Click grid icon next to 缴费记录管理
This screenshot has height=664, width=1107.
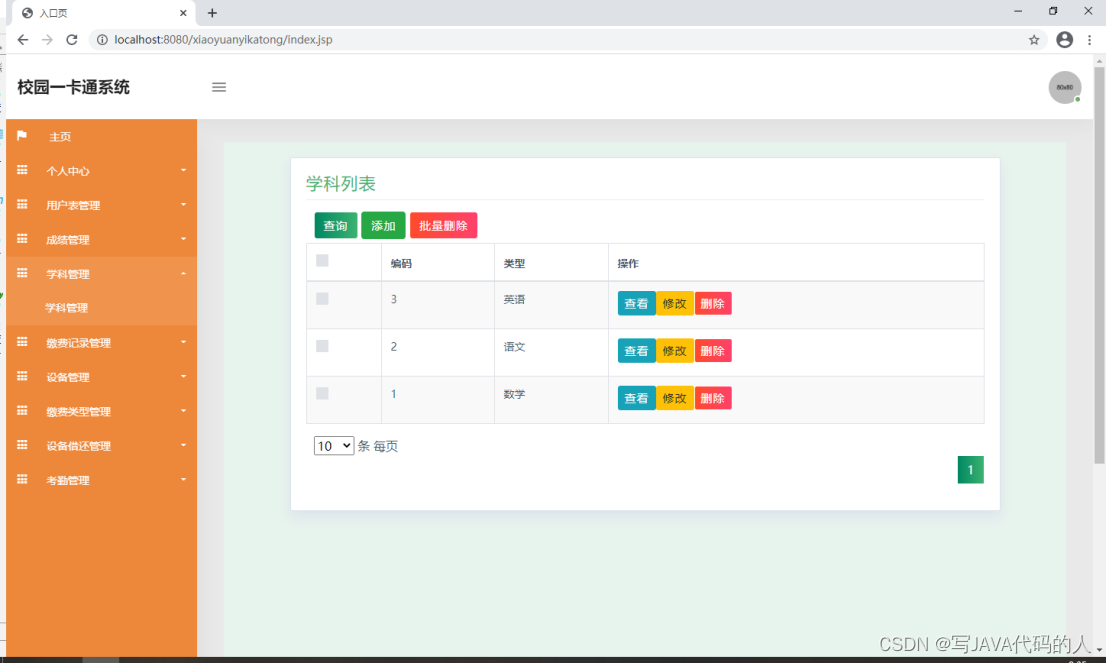coord(22,342)
